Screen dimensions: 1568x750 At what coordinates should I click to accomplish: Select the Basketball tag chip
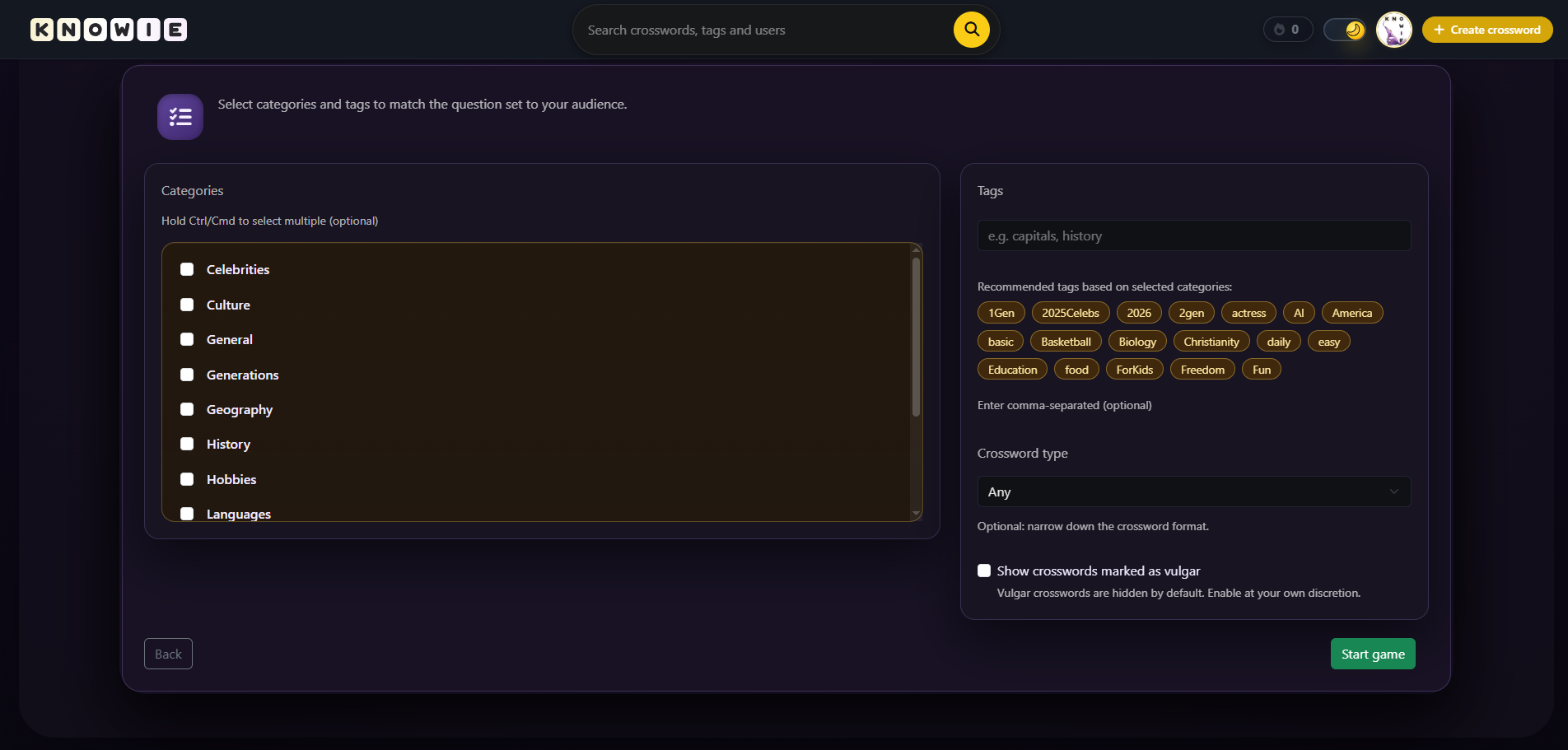tap(1065, 341)
